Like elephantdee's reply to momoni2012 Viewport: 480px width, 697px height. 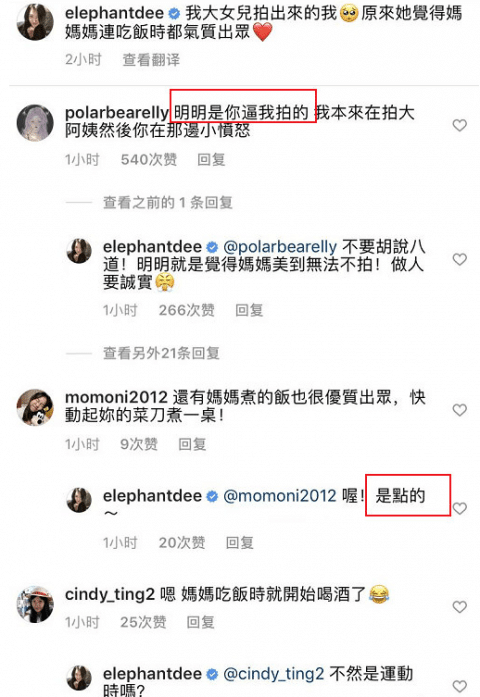pyautogui.click(x=460, y=508)
